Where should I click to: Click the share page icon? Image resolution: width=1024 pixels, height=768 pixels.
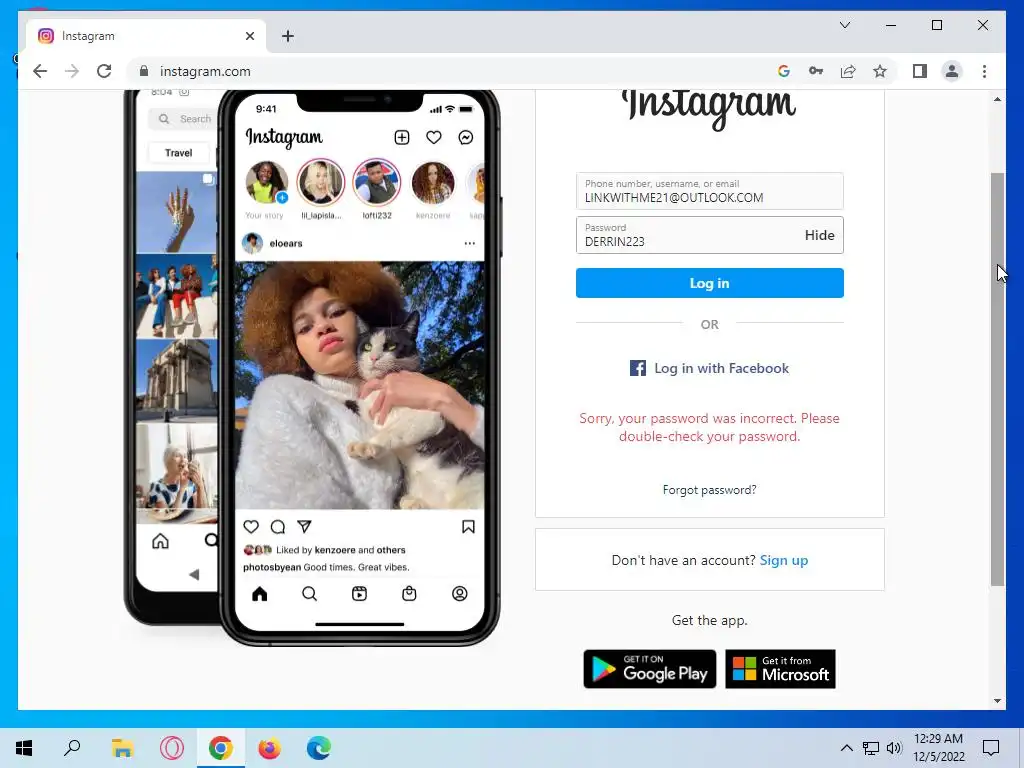pos(848,71)
